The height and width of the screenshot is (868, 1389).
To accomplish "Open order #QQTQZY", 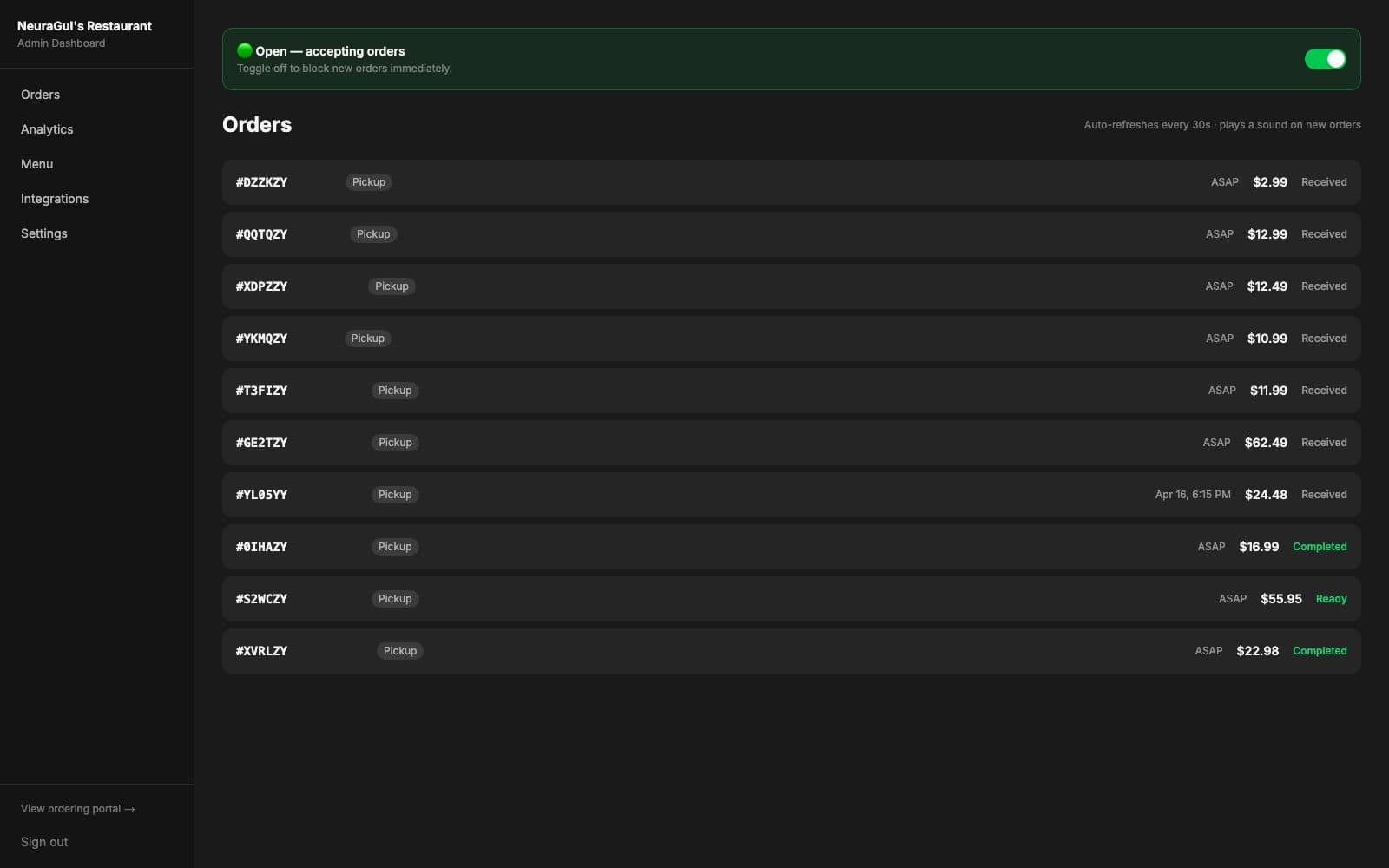I will pos(791,234).
